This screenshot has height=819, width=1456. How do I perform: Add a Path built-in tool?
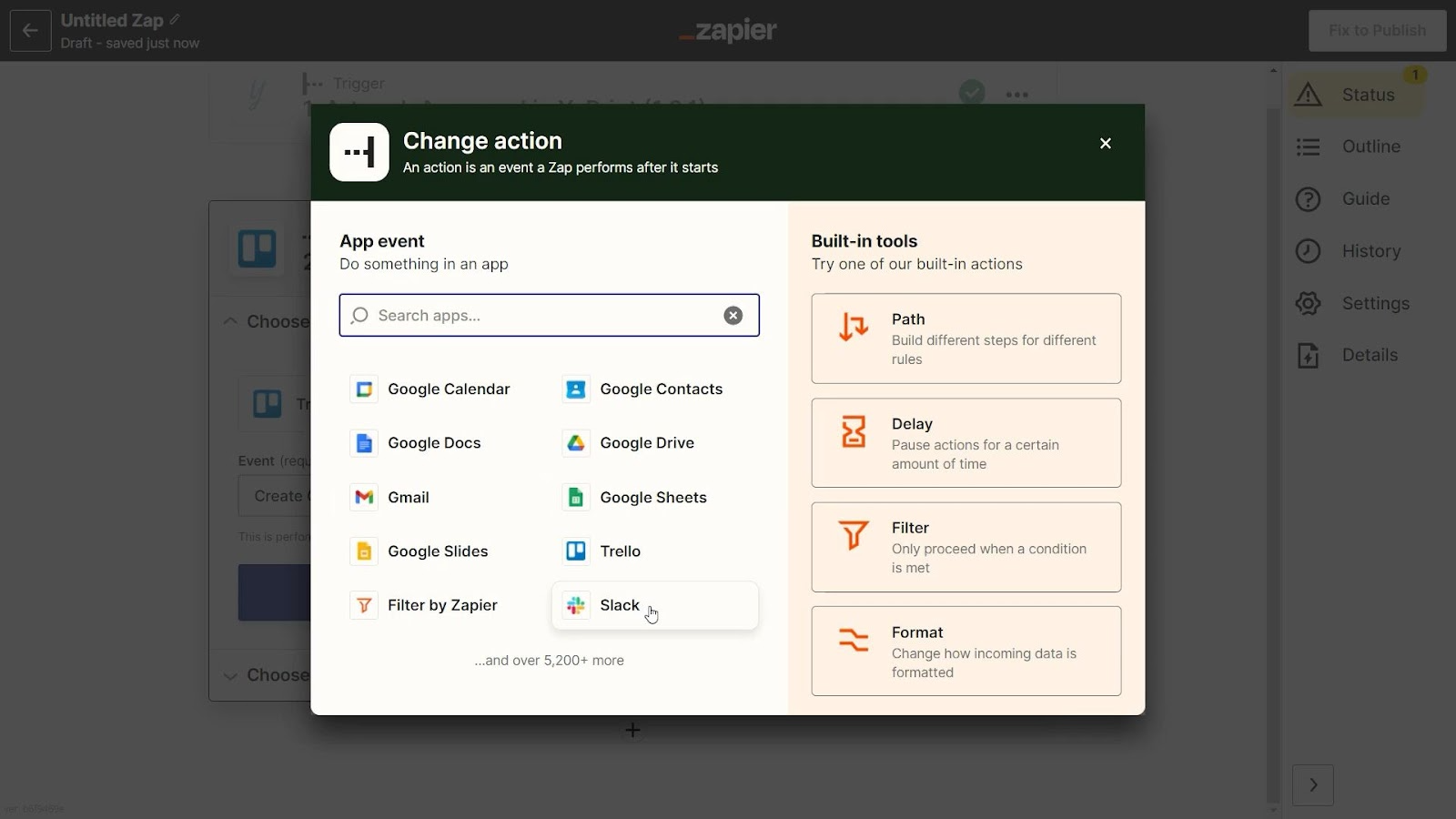(x=966, y=339)
